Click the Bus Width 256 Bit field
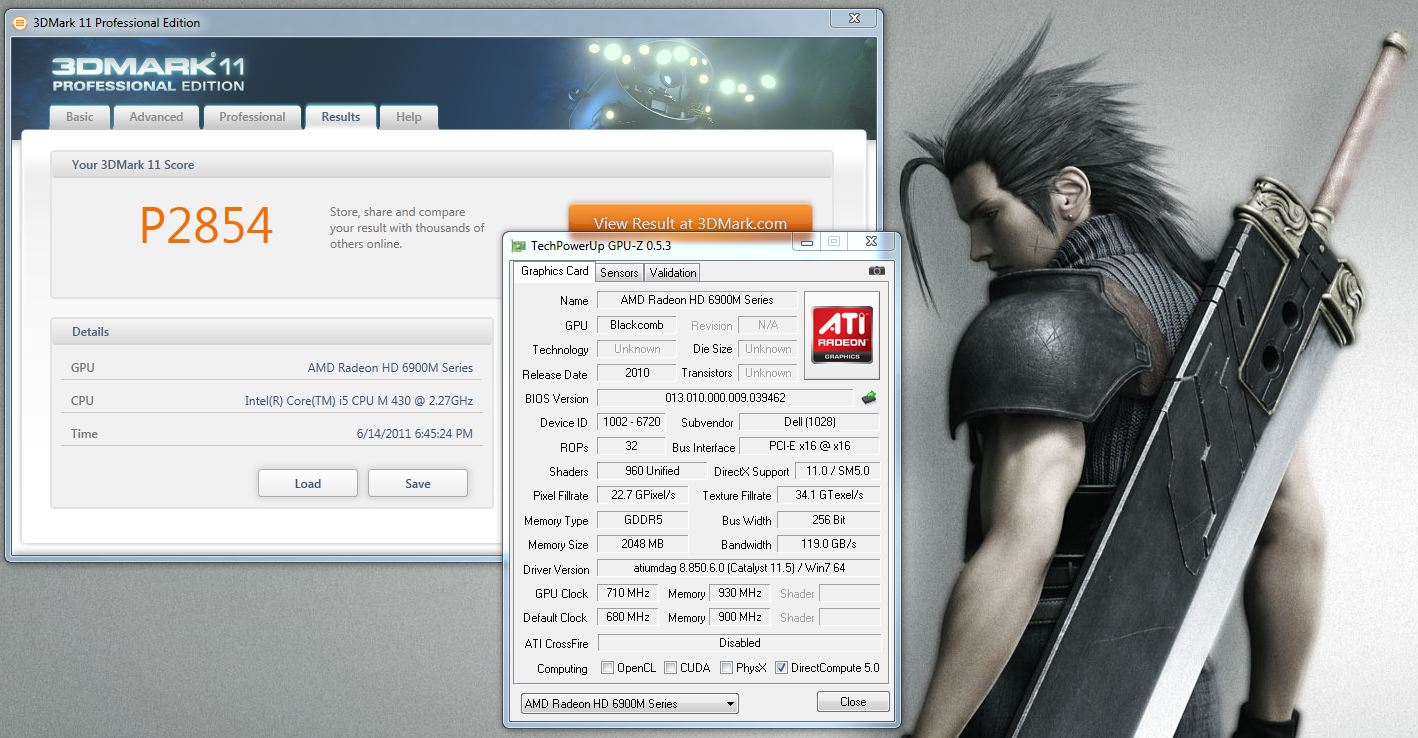The image size is (1418, 738). (x=828, y=520)
